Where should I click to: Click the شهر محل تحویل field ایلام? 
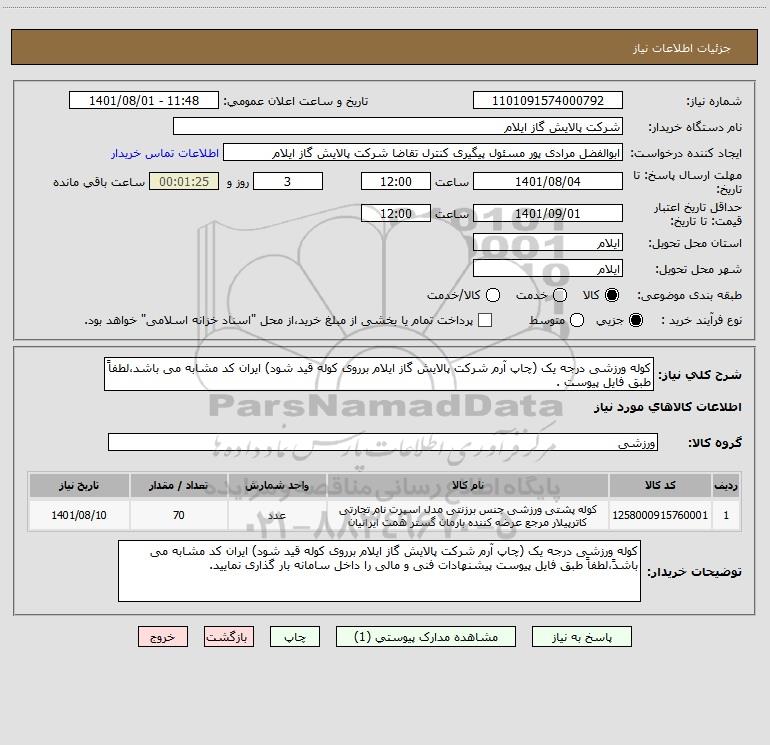point(548,269)
